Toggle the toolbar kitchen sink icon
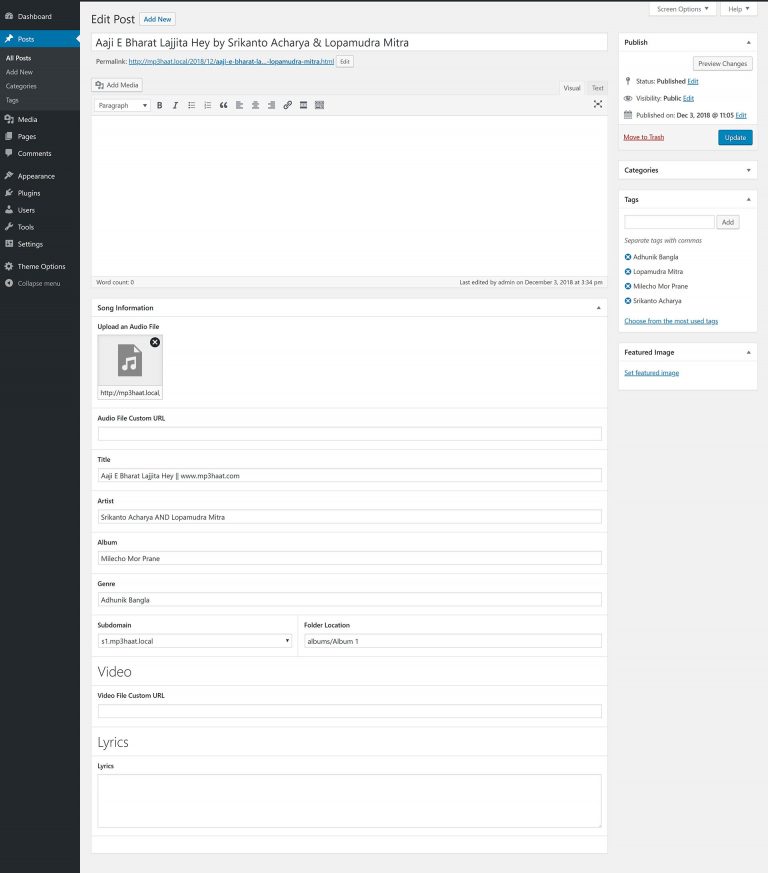 pos(320,105)
